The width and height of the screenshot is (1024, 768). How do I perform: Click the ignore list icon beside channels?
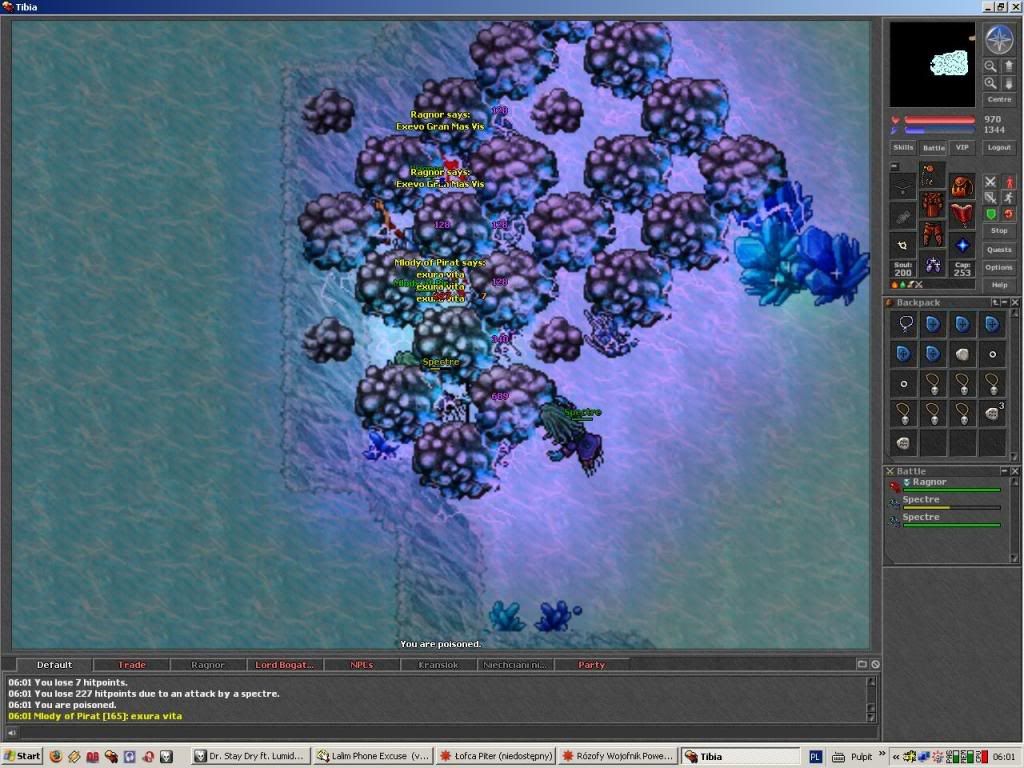pos(875,664)
